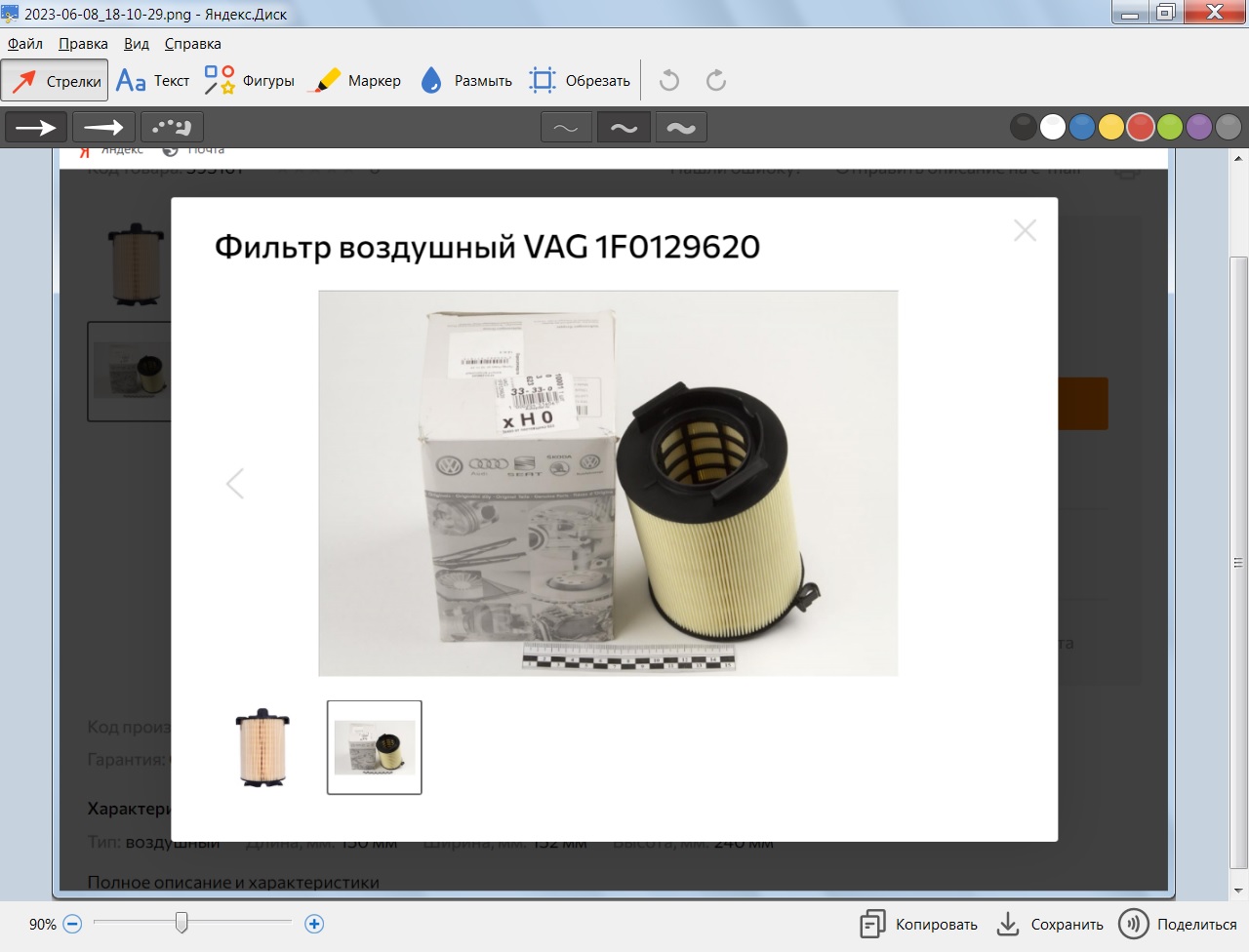The image size is (1249, 952).
Task: Pick the purple color swatch
Action: pos(1199,127)
